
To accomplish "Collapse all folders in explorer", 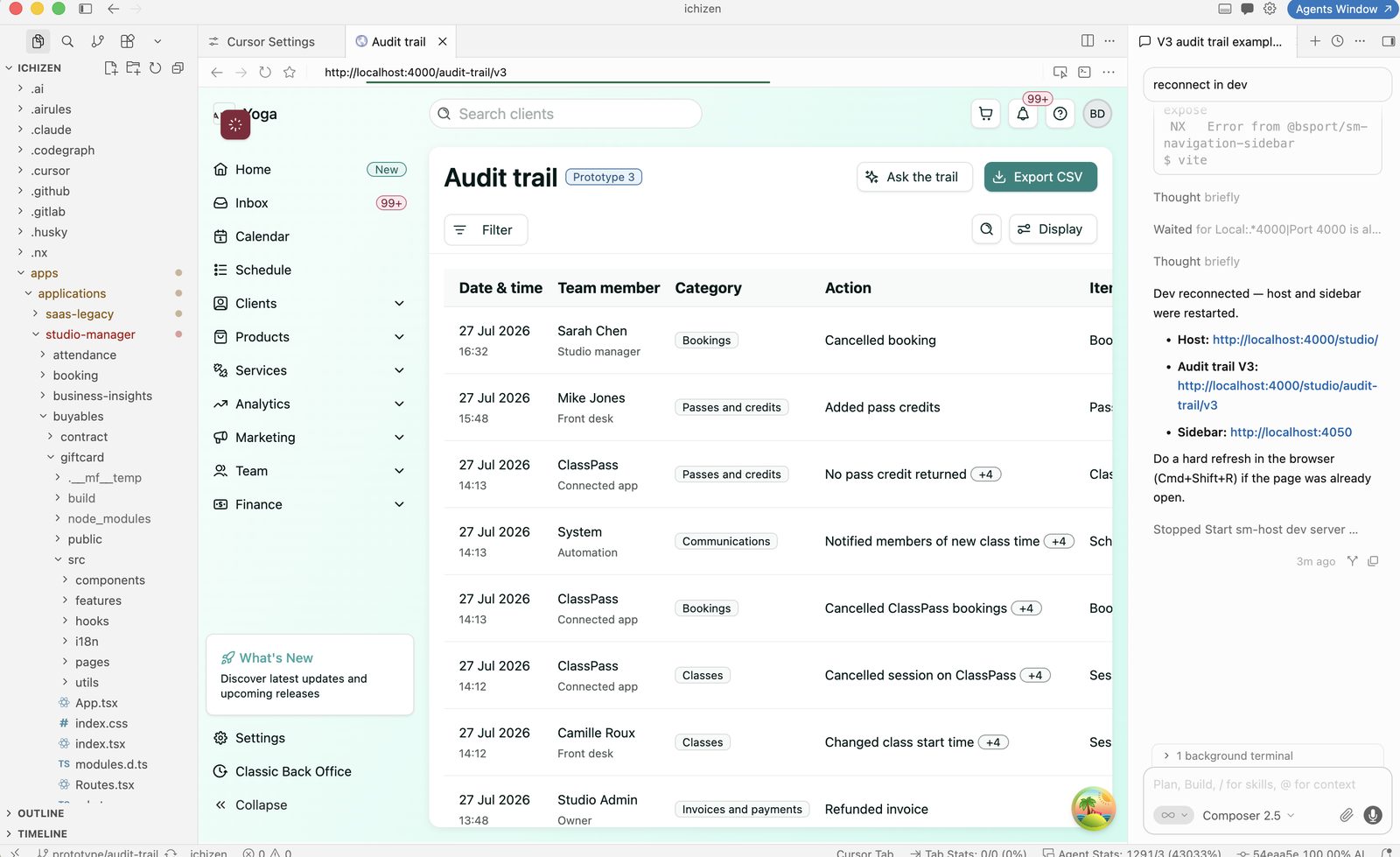I will coord(178,67).
